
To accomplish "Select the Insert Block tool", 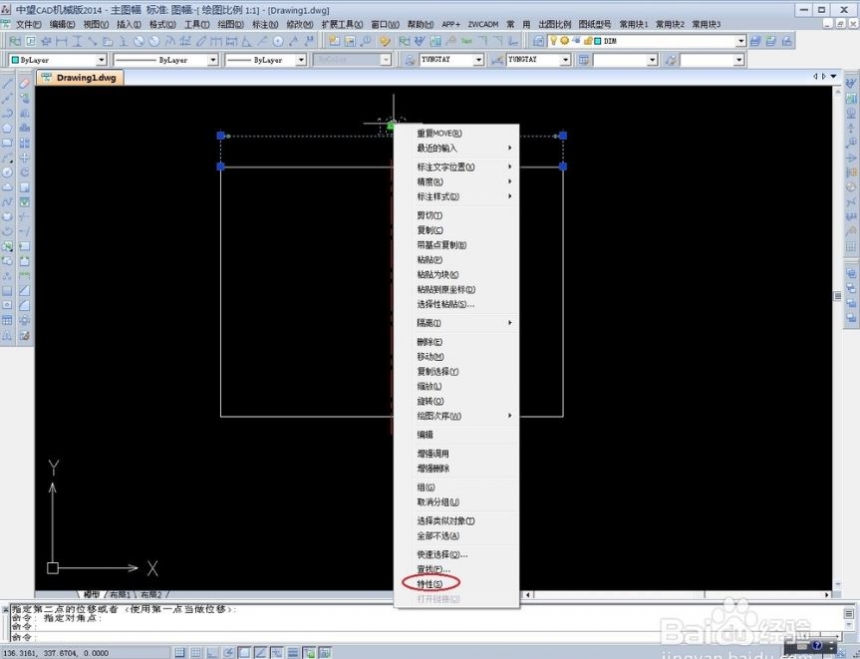I will [x=7, y=246].
